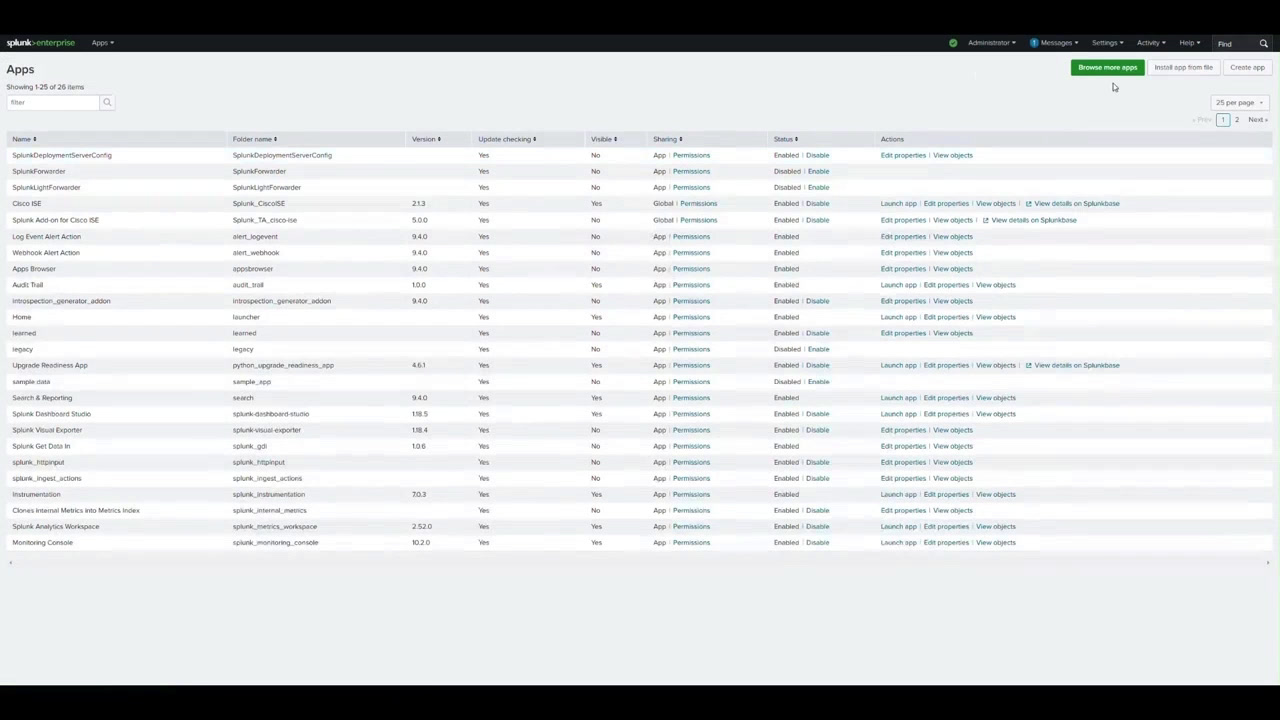
Task: Open the Help menu
Action: [1189, 43]
